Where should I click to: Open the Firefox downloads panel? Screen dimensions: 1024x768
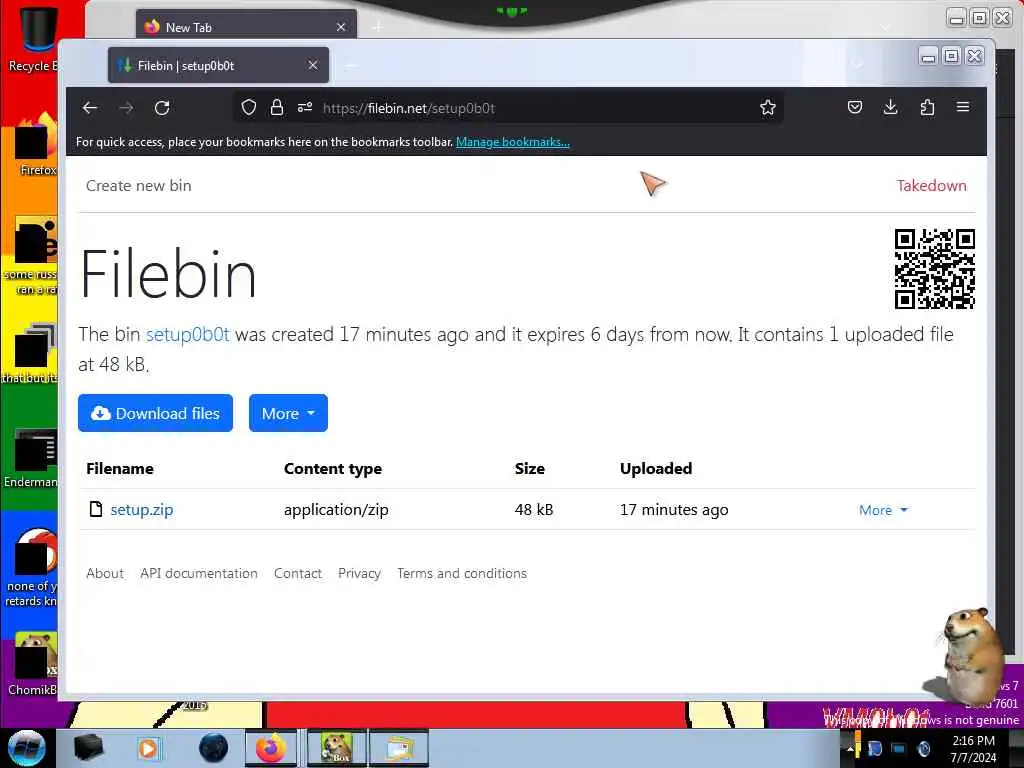[x=891, y=107]
